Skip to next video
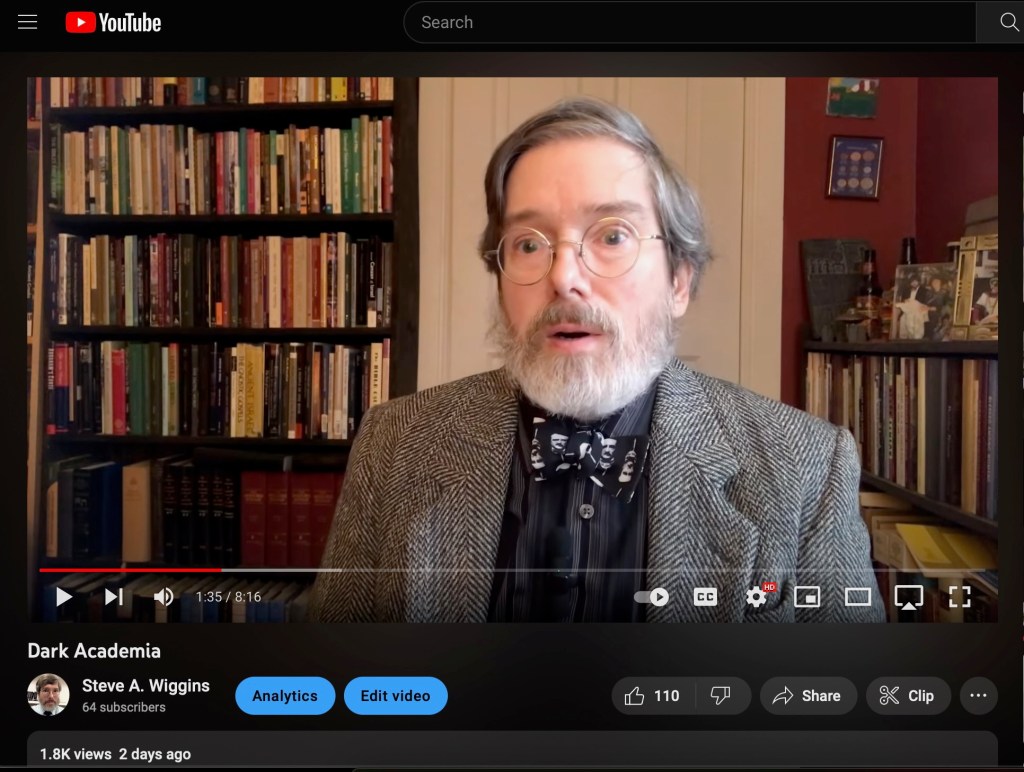The width and height of the screenshot is (1024, 772). coord(114,597)
